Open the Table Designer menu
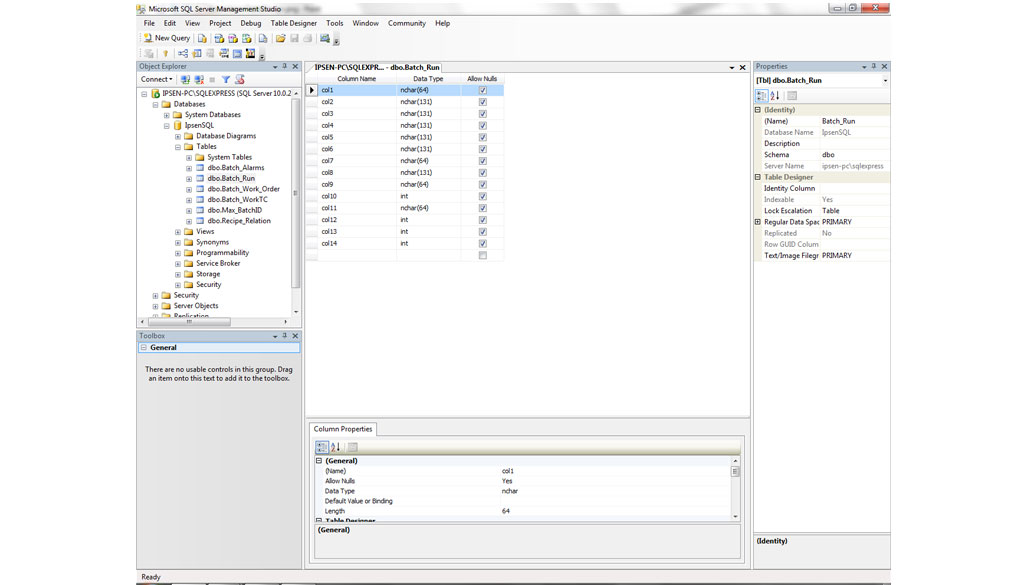Viewport: 1026px width, 585px height. (293, 23)
